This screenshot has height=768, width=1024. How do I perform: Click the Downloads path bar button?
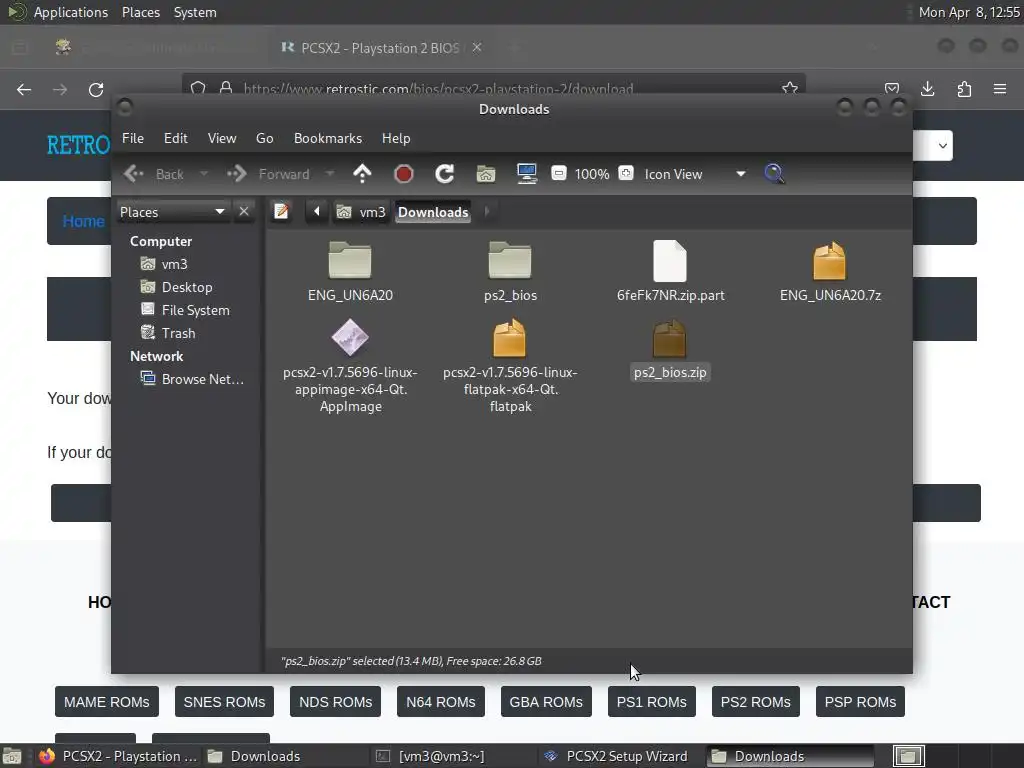pos(433,212)
